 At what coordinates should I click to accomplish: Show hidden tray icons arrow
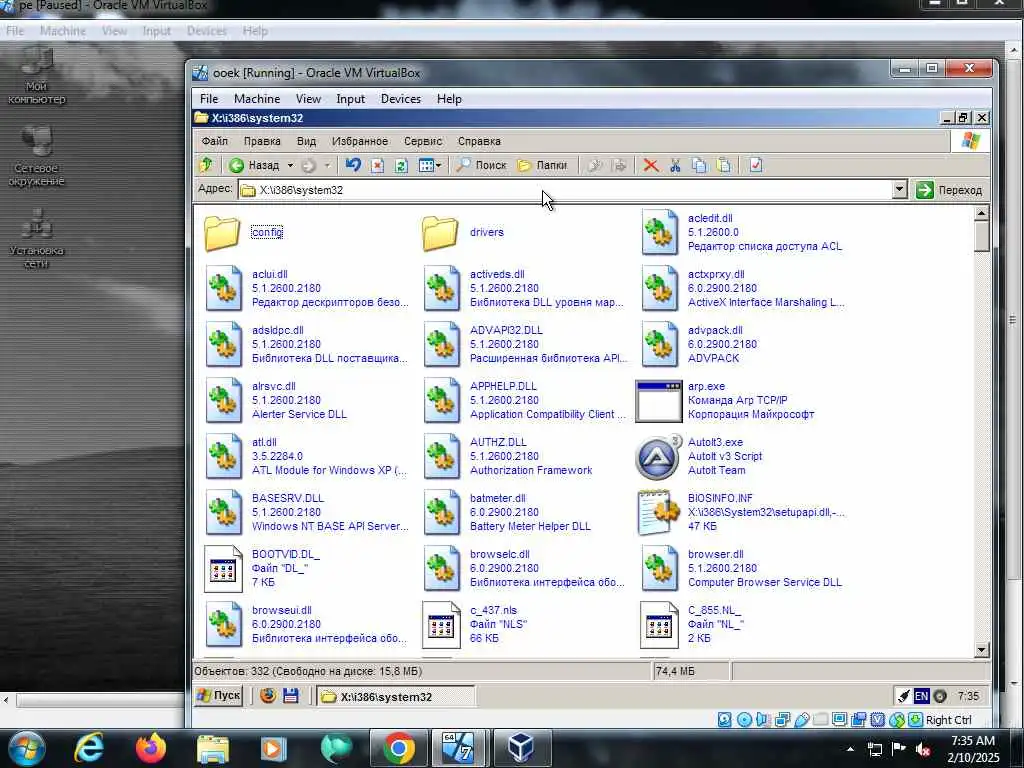(850, 749)
